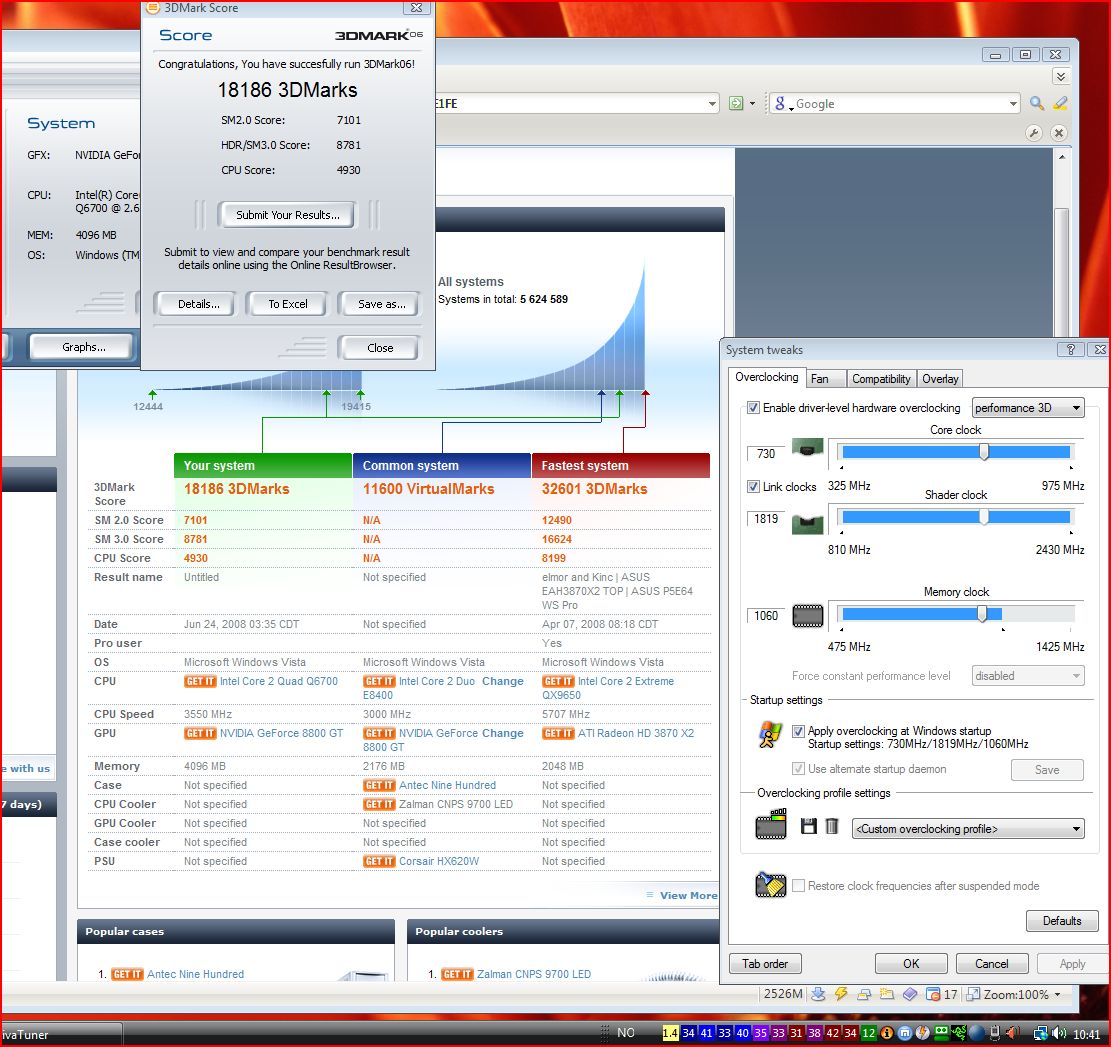Viewport: 1111px width, 1047px height.
Task: Click the Defaults button in System tweaks
Action: pos(1061,921)
